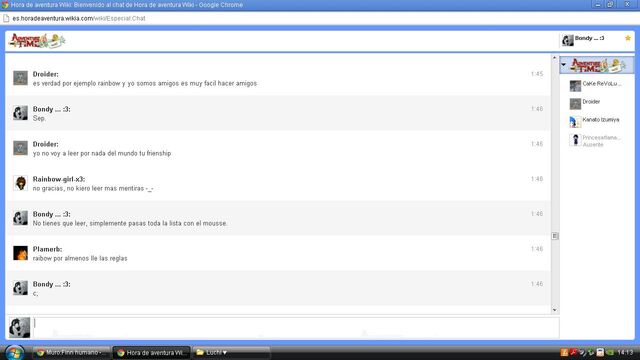Switch to 'Muro:Finn humano' taskbar window
This screenshot has width=640, height=360.
71,352
